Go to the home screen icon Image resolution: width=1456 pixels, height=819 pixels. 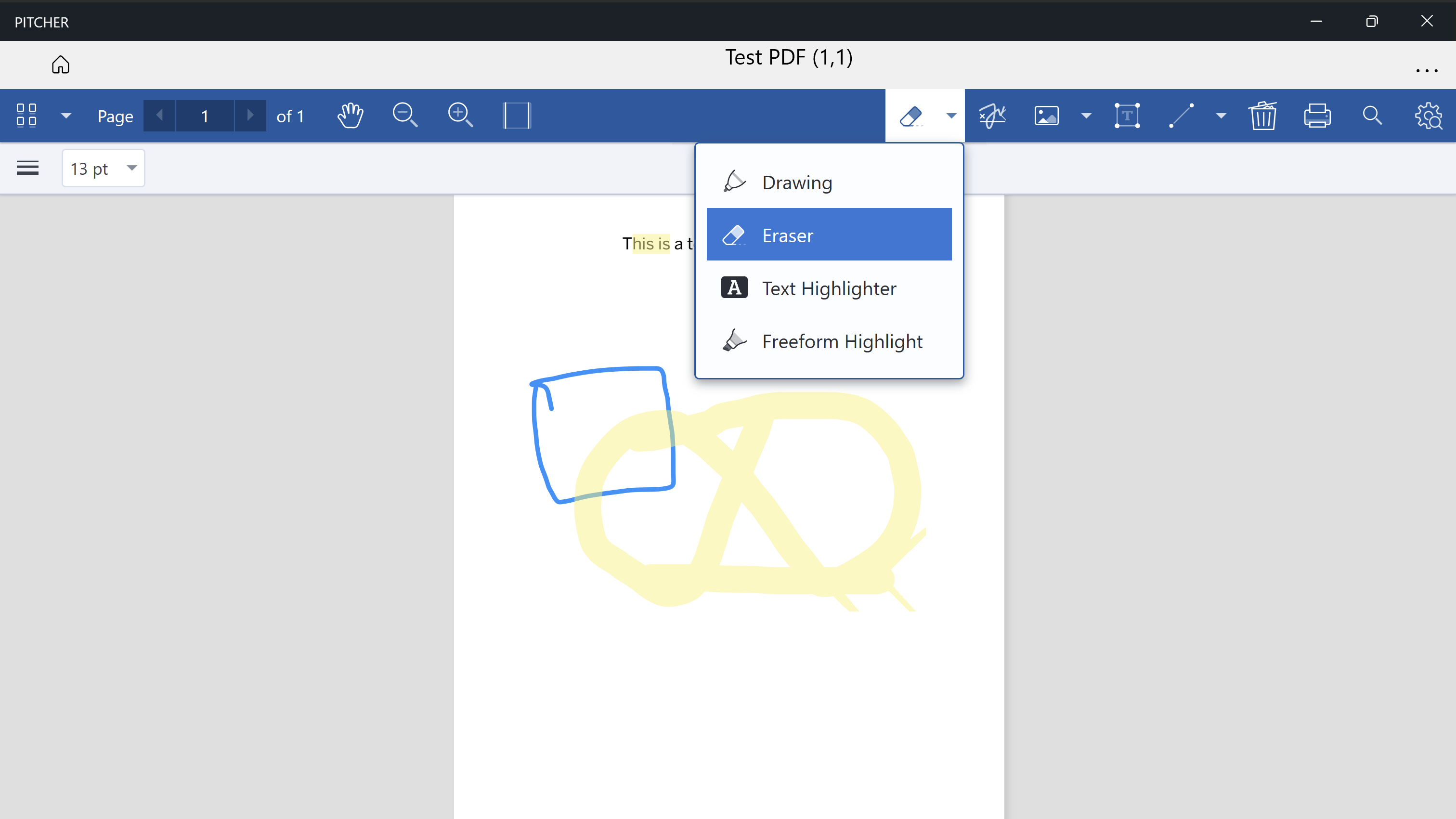tap(61, 65)
